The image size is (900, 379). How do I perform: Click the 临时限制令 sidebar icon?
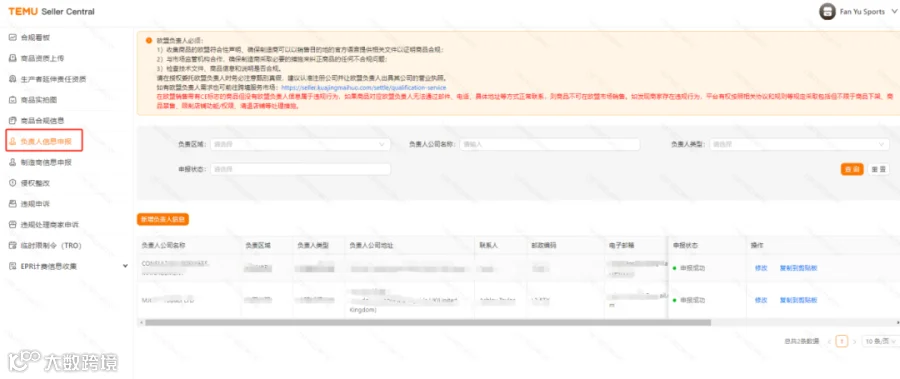[x=13, y=245]
